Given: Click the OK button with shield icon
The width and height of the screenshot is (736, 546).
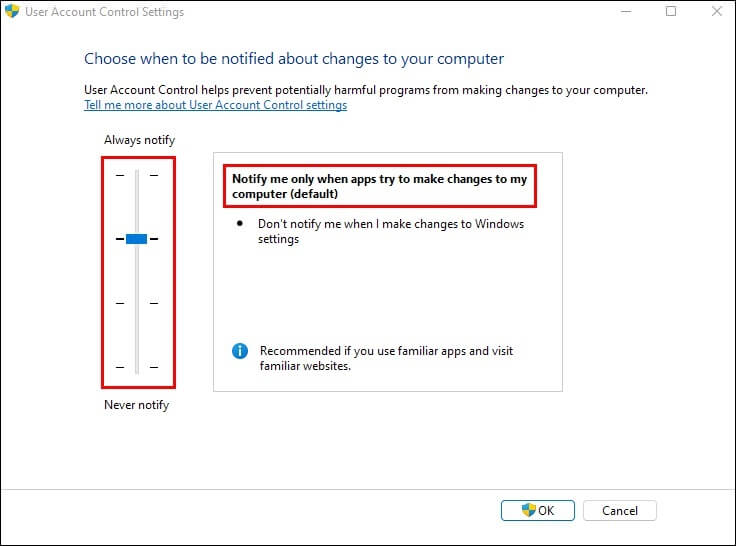Looking at the screenshot, I should click(x=537, y=510).
